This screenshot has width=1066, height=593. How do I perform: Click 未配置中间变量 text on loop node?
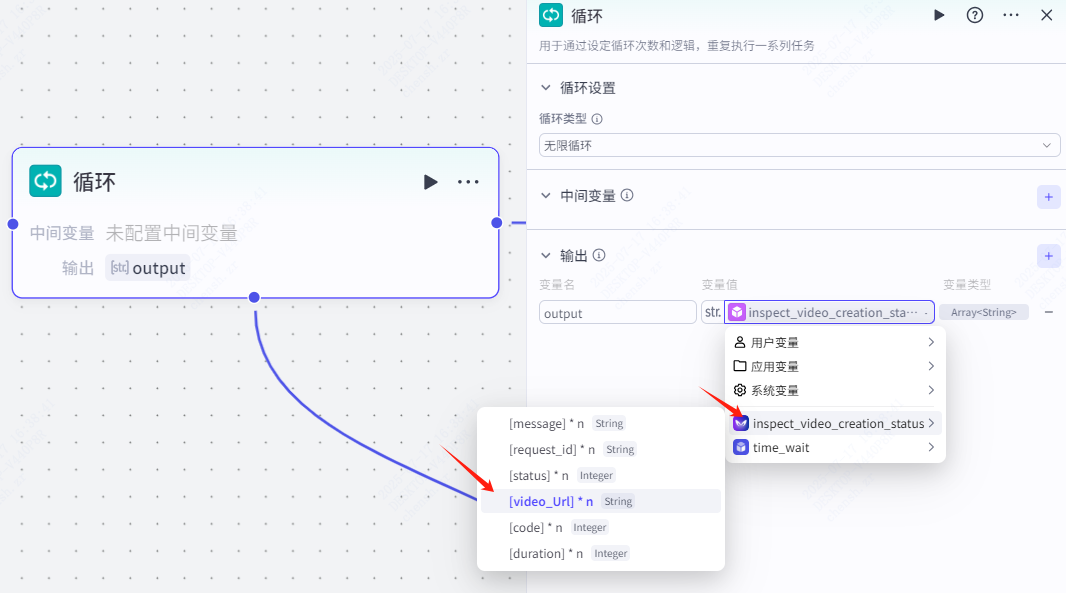(171, 233)
